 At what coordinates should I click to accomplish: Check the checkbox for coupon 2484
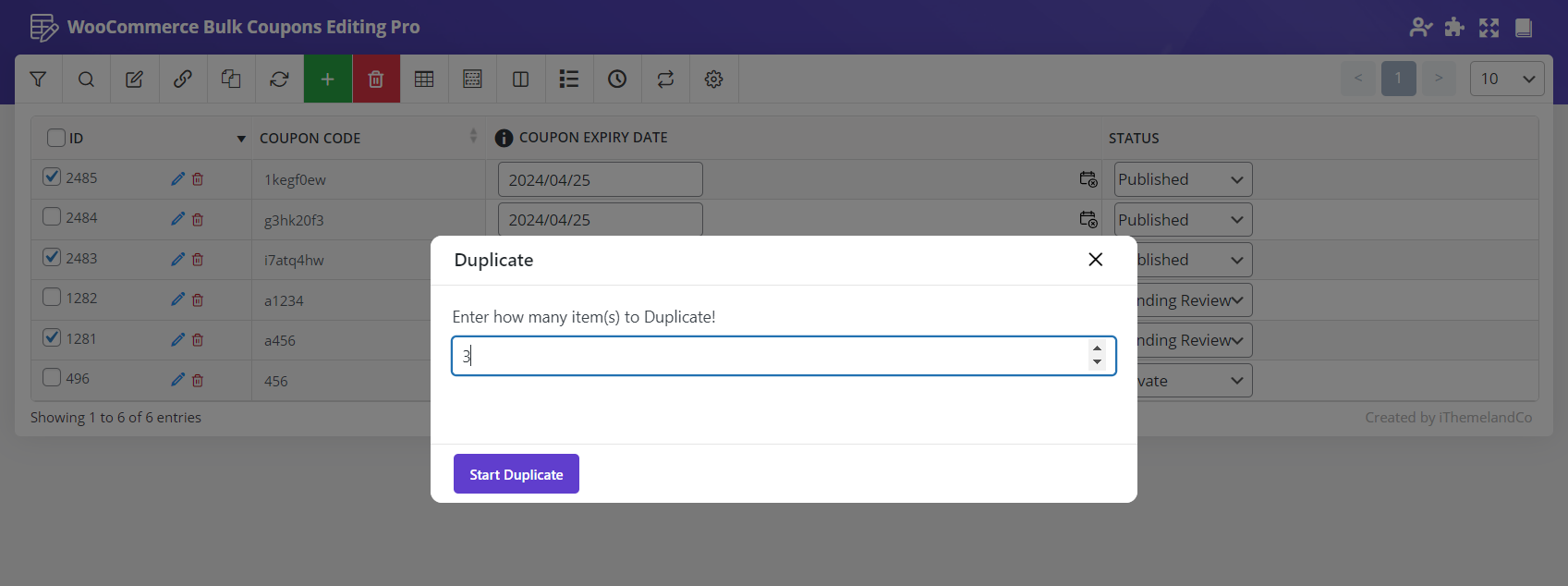click(53, 217)
